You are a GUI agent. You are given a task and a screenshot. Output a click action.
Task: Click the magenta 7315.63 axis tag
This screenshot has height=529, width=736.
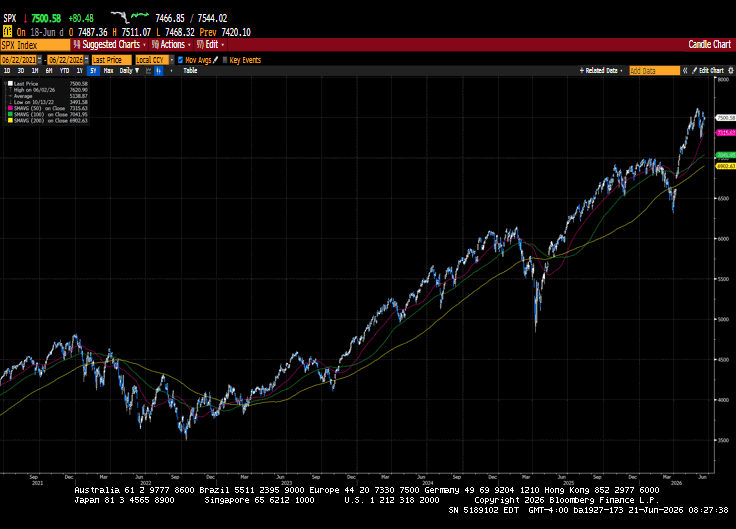(x=726, y=133)
